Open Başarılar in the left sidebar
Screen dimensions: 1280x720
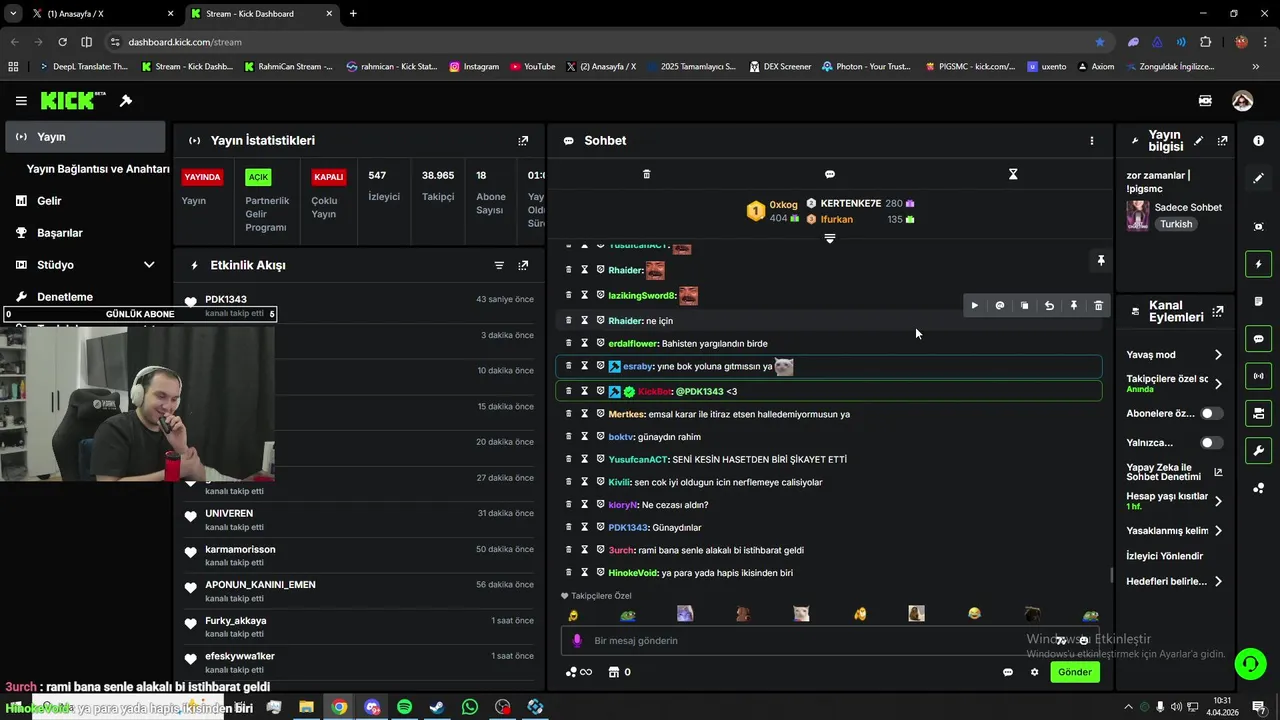(x=85, y=233)
